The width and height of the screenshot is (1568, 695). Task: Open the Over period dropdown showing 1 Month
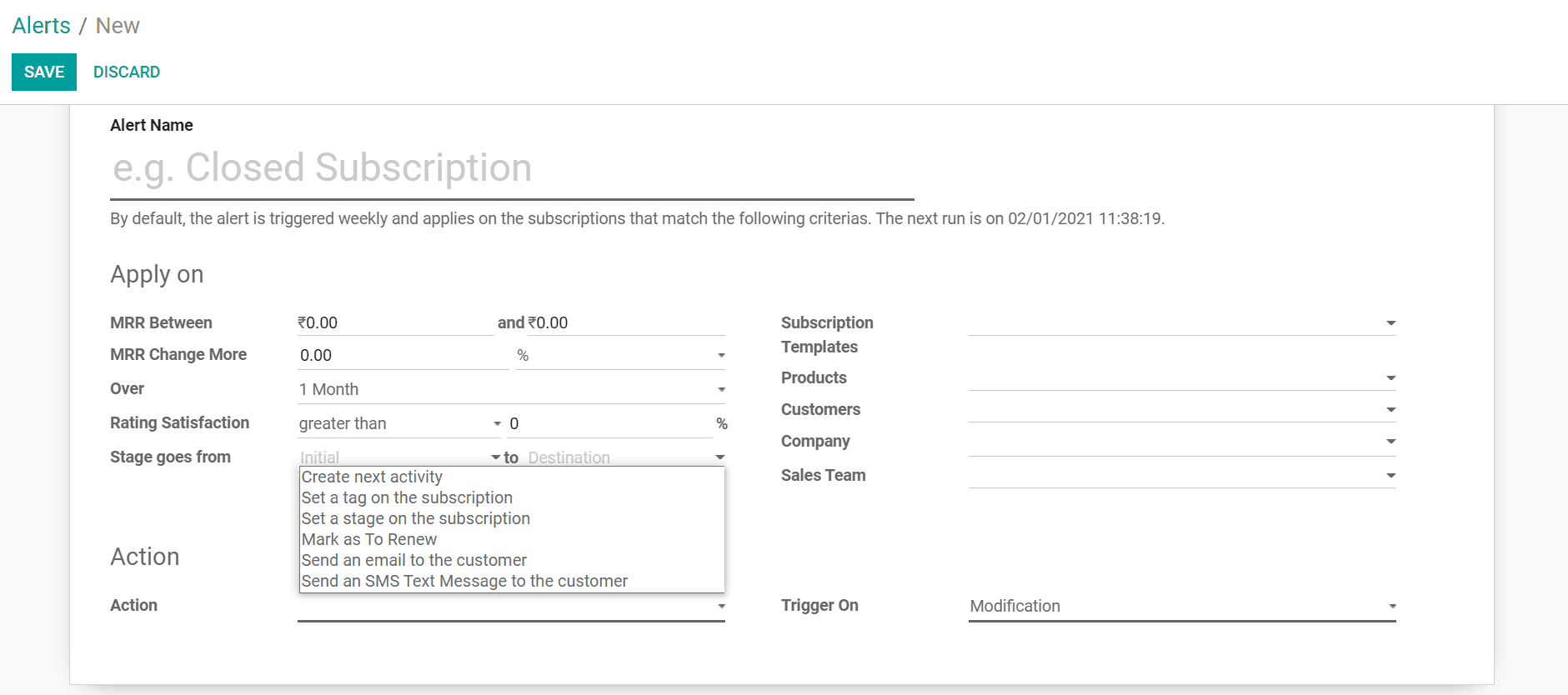tap(511, 390)
